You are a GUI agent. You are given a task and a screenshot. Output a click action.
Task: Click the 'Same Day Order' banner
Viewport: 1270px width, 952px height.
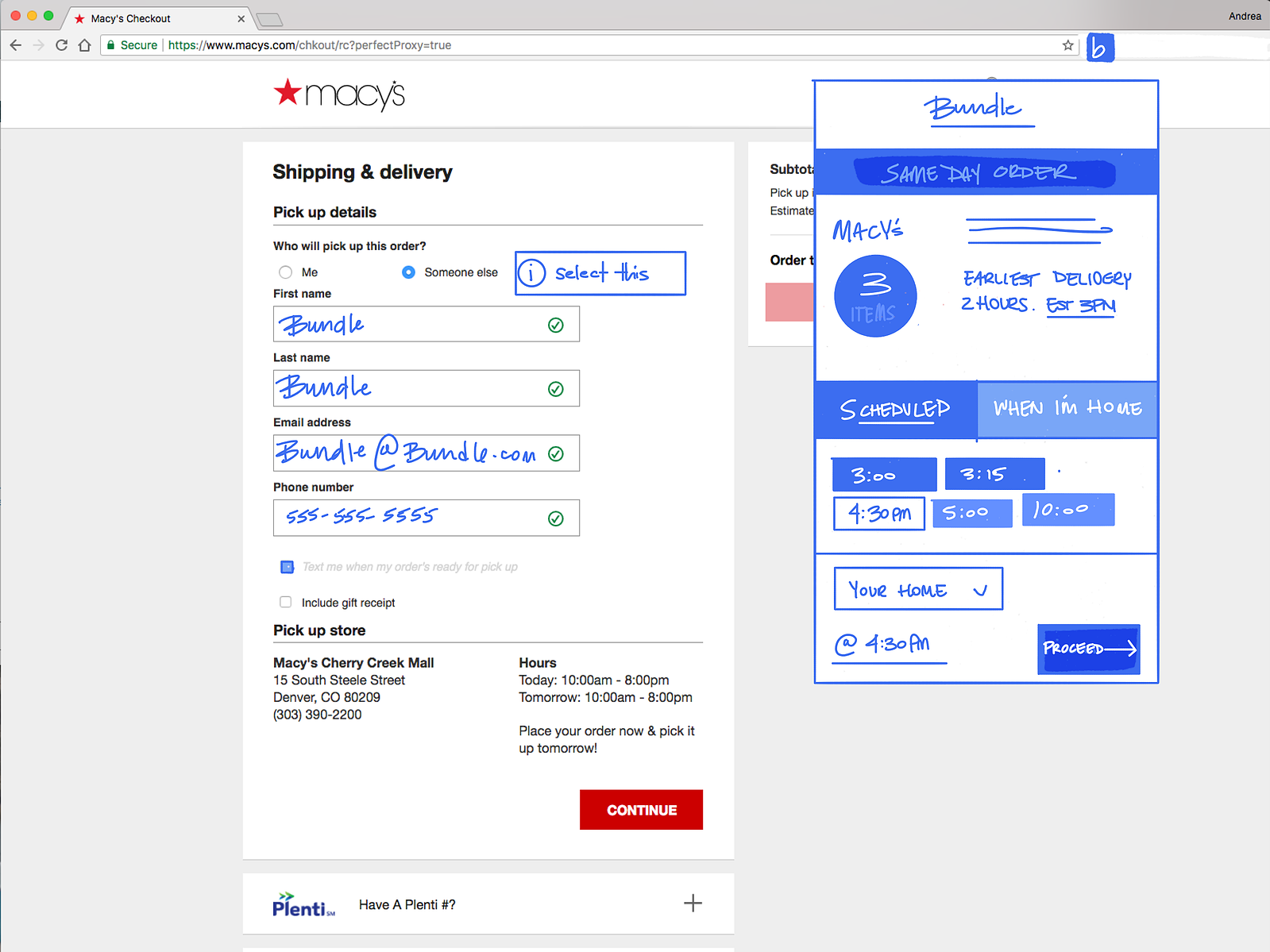coord(985,172)
